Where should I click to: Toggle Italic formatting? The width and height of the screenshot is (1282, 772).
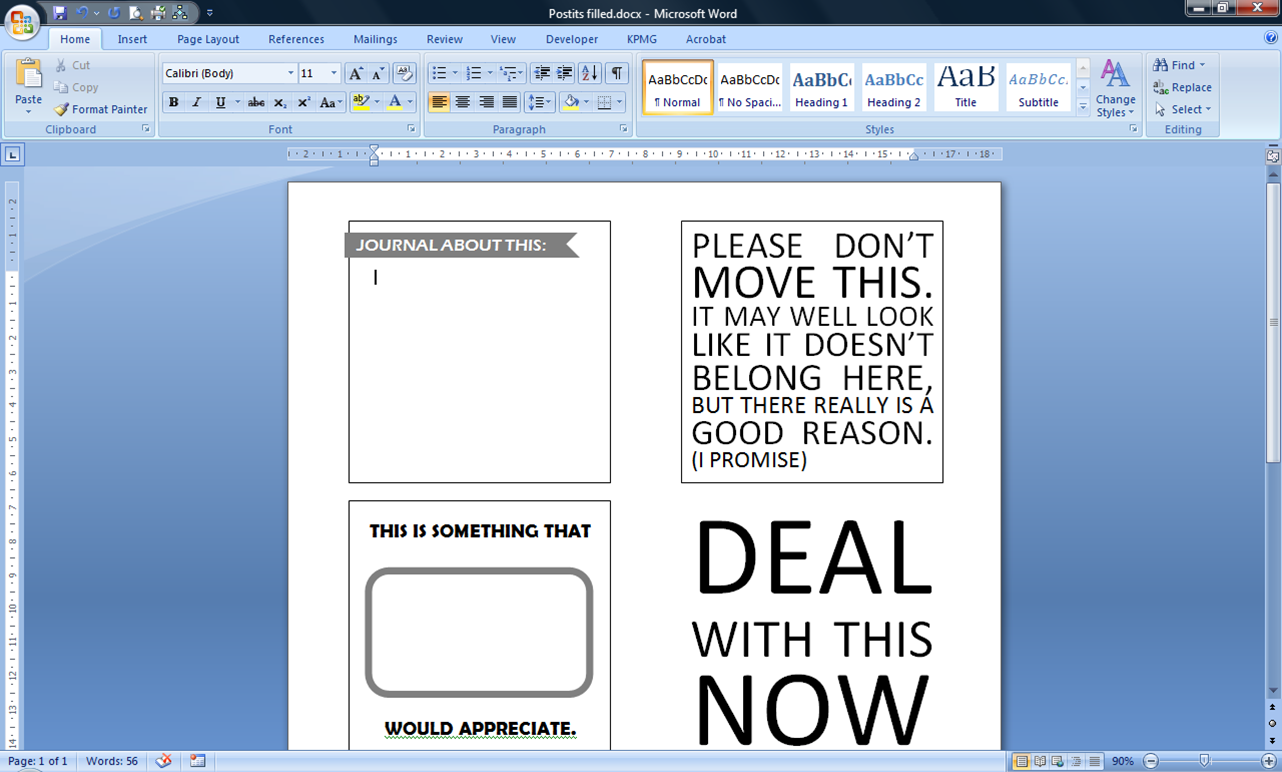pyautogui.click(x=196, y=102)
